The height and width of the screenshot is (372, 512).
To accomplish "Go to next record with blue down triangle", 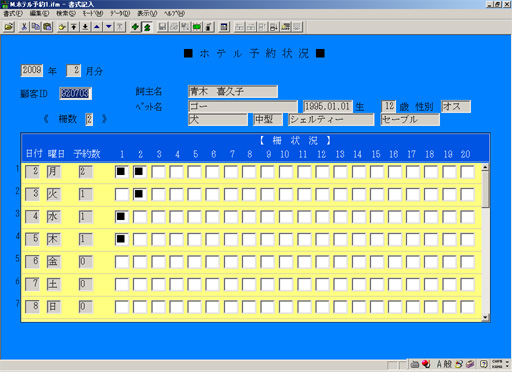I will tap(109, 27).
